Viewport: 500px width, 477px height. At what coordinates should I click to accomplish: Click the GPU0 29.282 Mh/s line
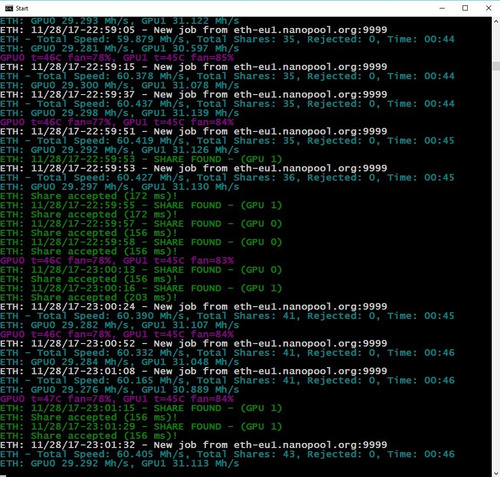[120, 325]
